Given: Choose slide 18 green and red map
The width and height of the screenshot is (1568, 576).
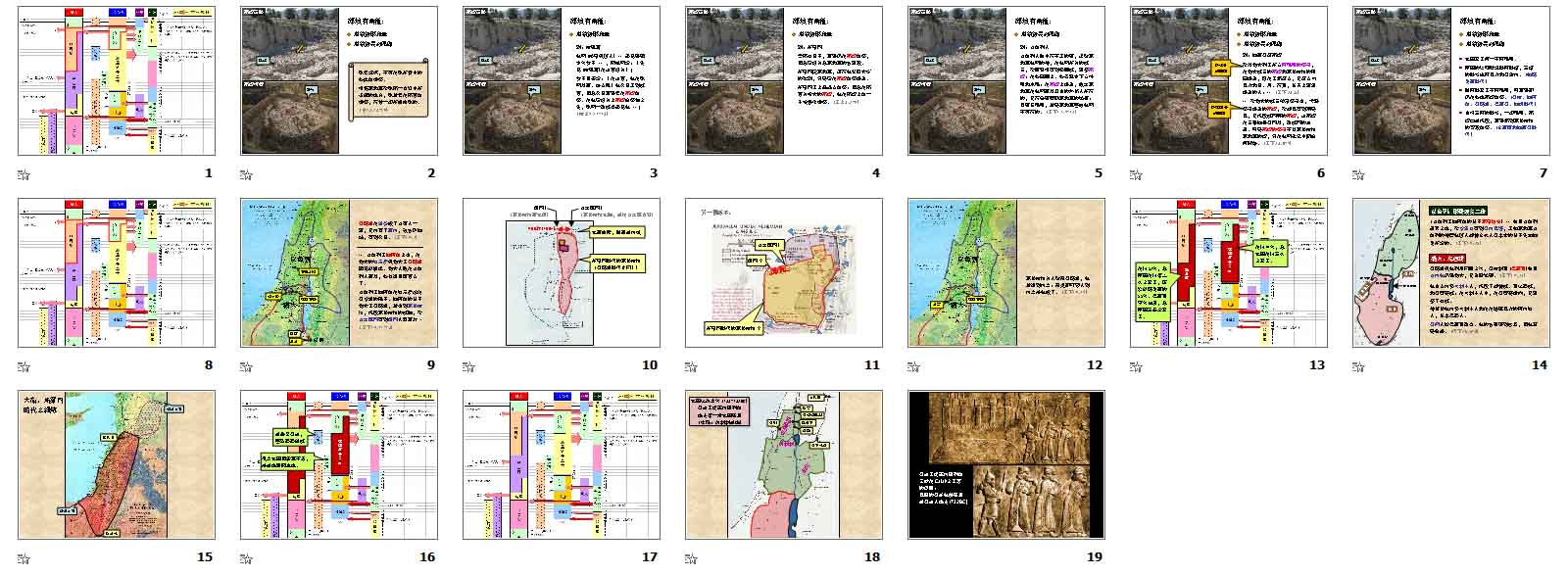Looking at the screenshot, I should pyautogui.click(x=783, y=464).
